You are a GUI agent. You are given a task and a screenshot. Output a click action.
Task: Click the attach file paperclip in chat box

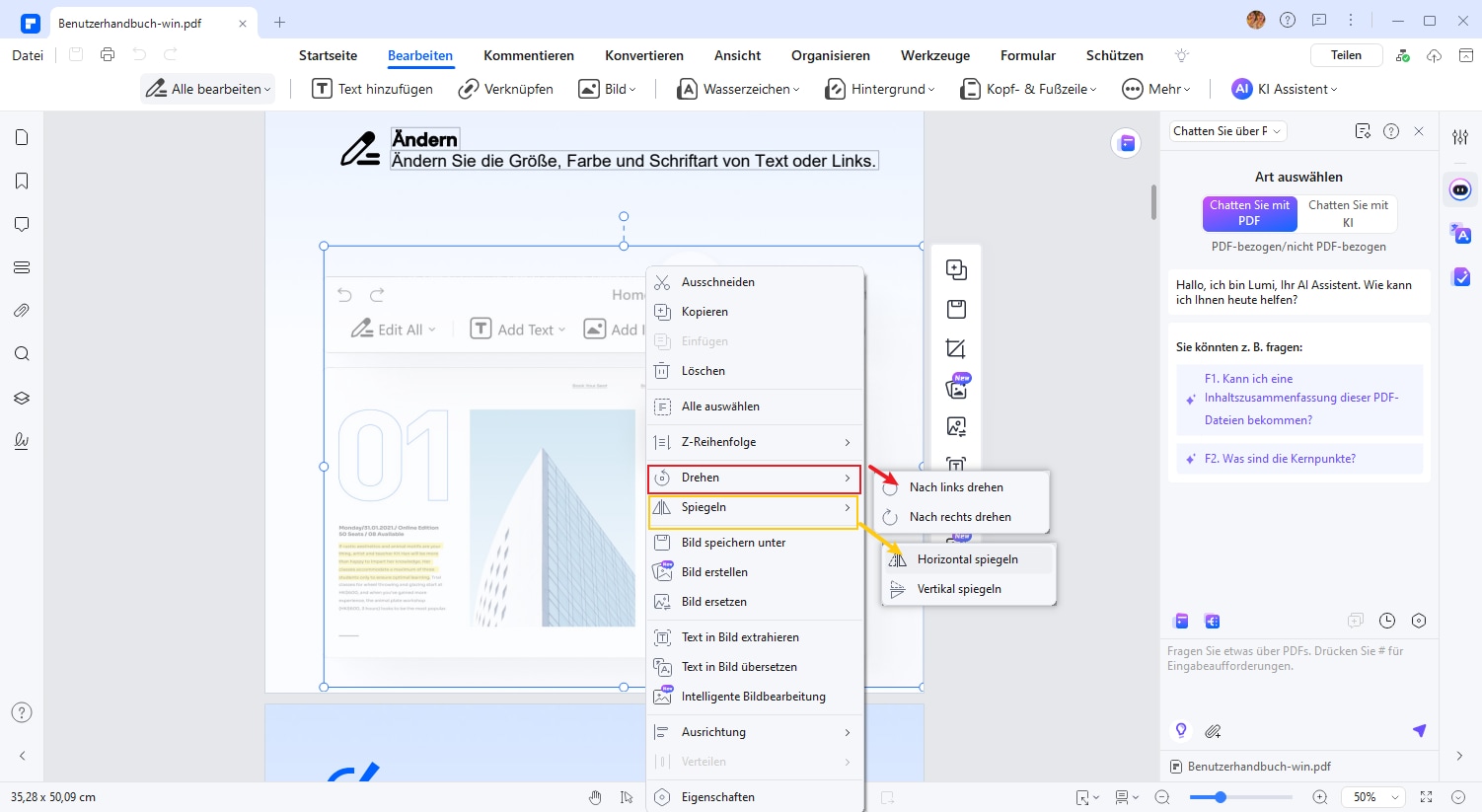(x=1213, y=731)
